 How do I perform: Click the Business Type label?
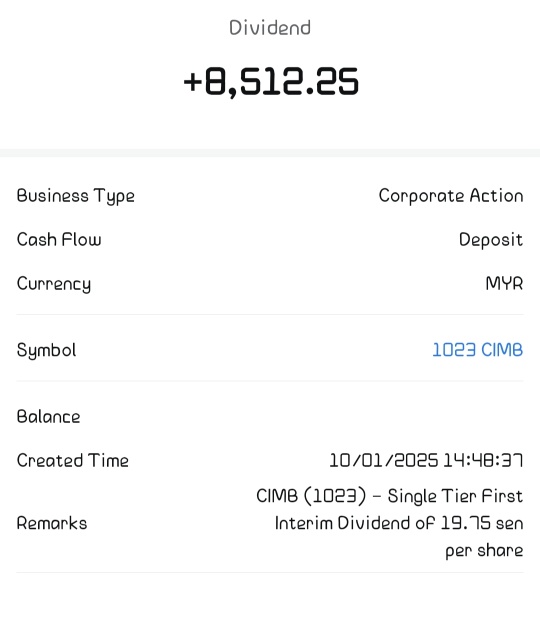click(75, 196)
